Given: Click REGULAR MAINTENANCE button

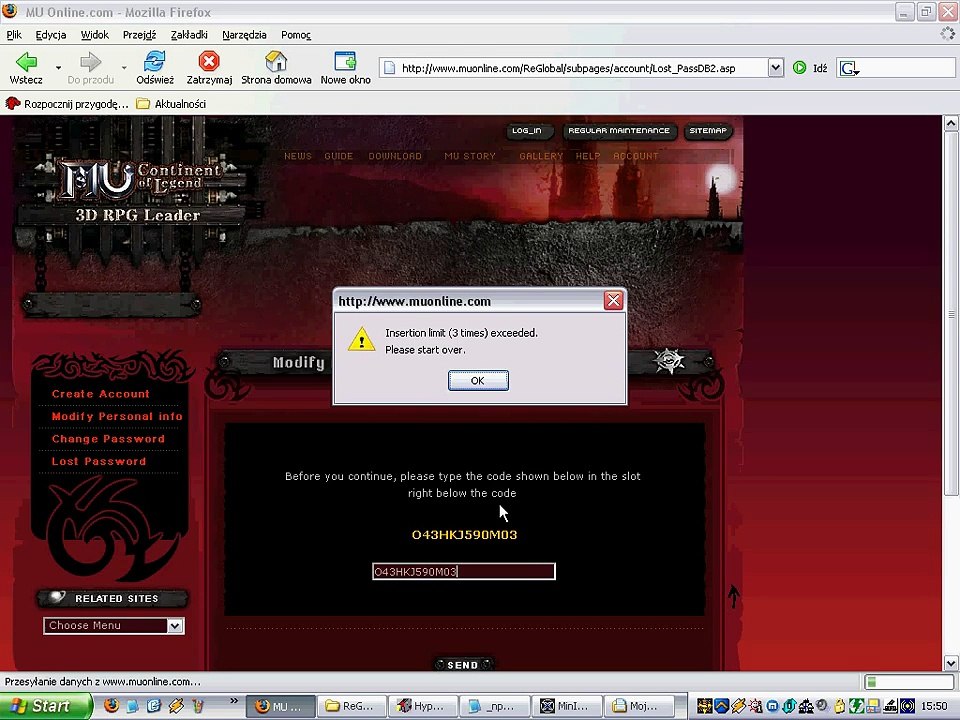Looking at the screenshot, I should pos(619,131).
